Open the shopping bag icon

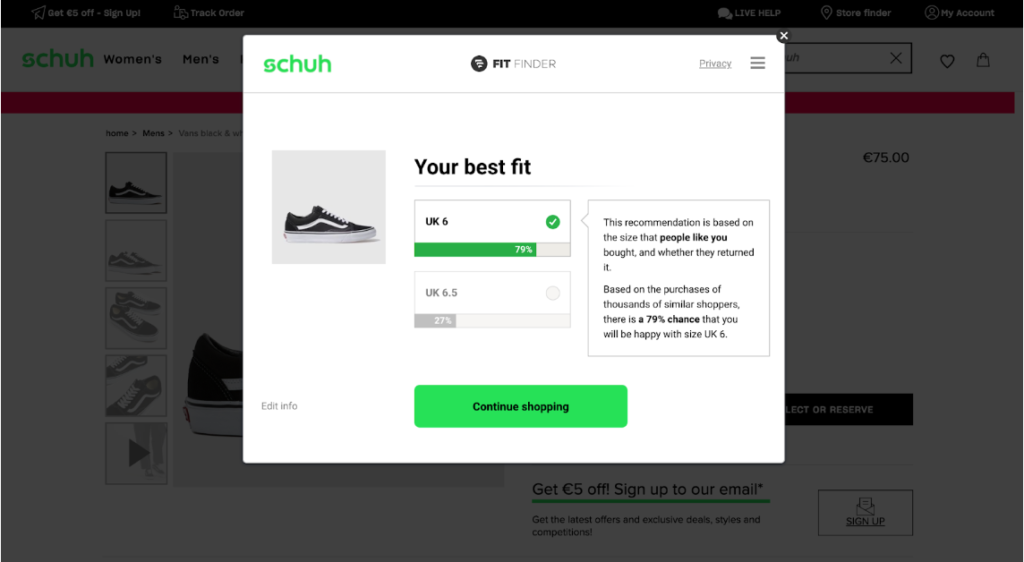[983, 60]
